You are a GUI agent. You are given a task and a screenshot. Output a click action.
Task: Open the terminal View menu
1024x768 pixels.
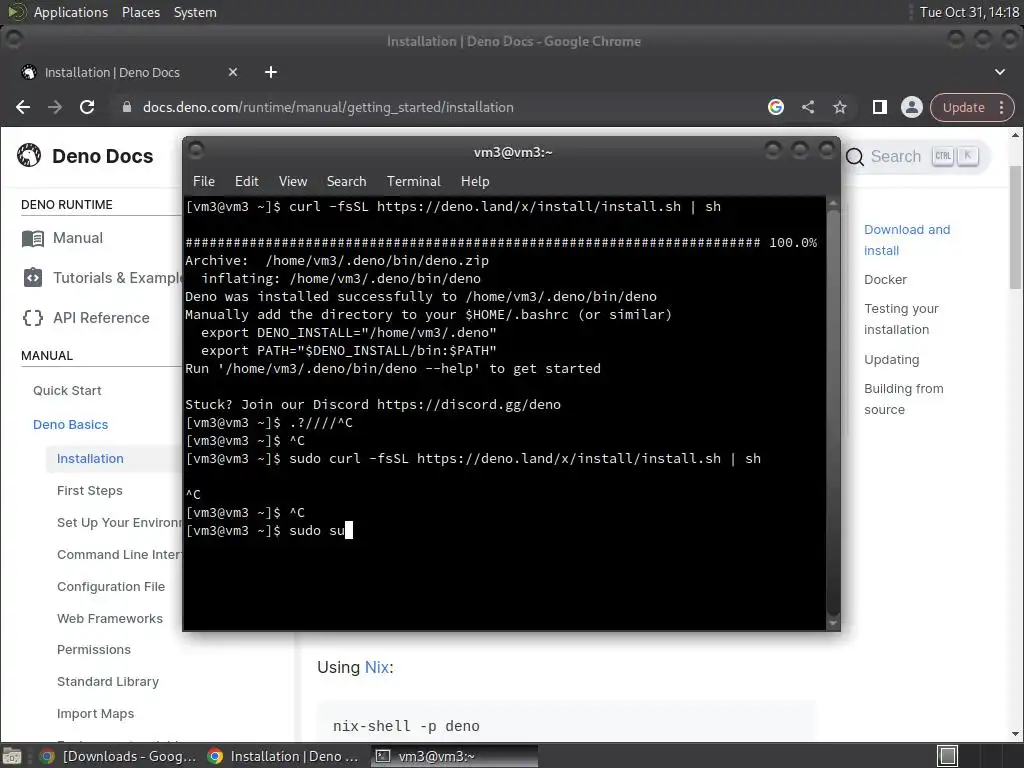coord(293,182)
